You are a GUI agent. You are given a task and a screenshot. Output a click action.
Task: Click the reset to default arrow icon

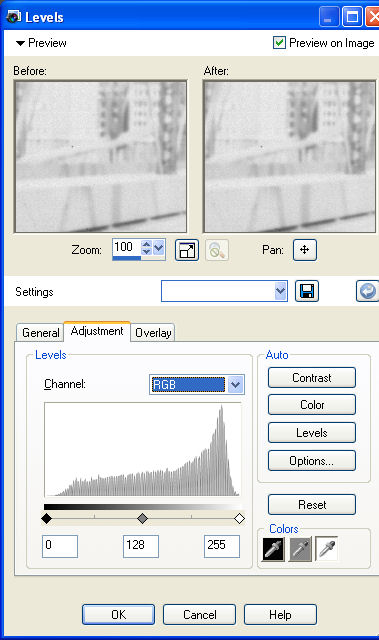[368, 291]
